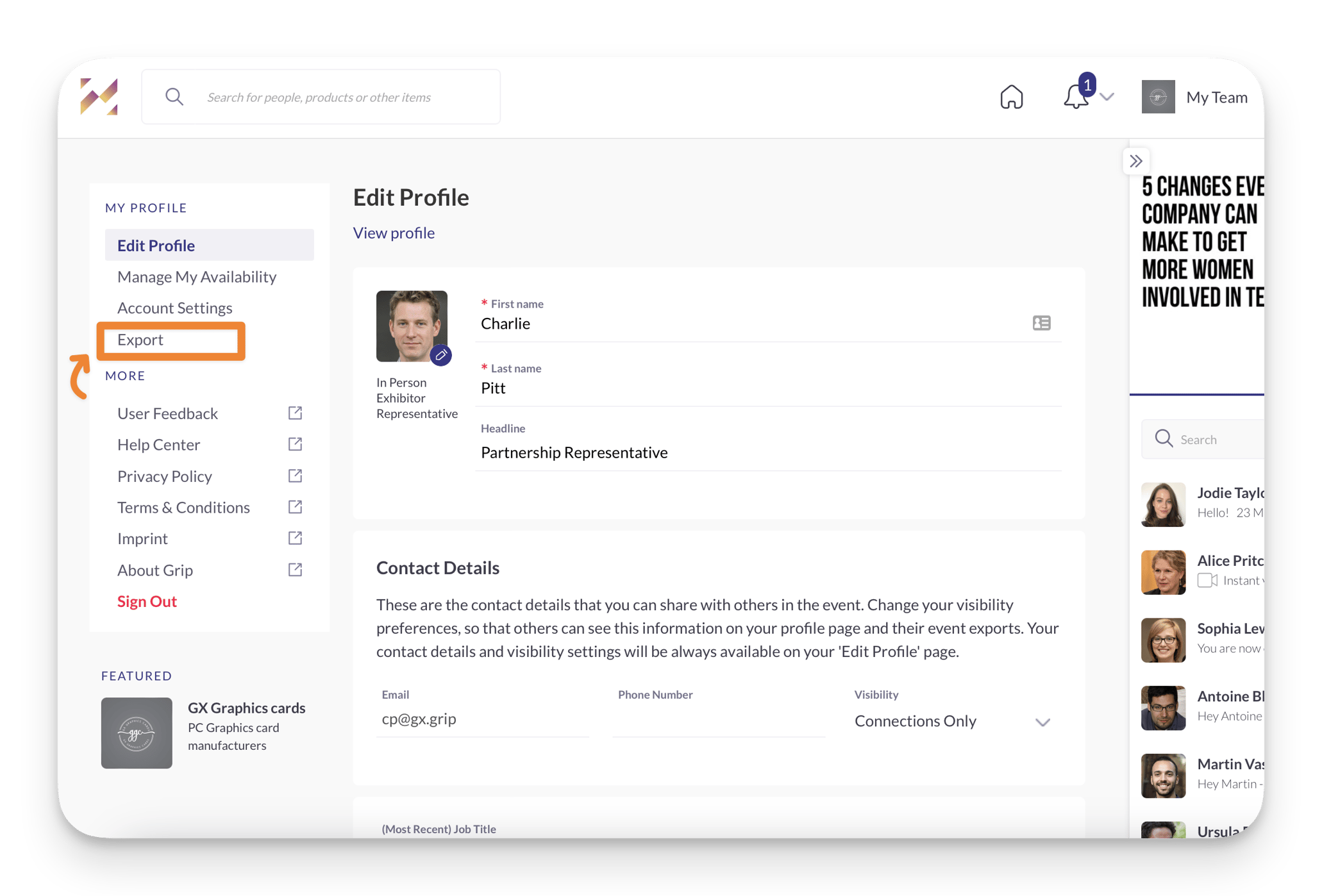Collapse right sidebar with double chevron
This screenshot has height=896, width=1322.
tap(1136, 161)
